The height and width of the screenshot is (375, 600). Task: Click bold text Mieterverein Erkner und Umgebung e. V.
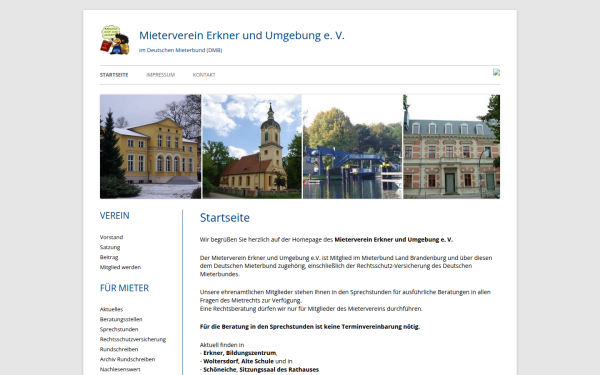pyautogui.click(x=393, y=240)
